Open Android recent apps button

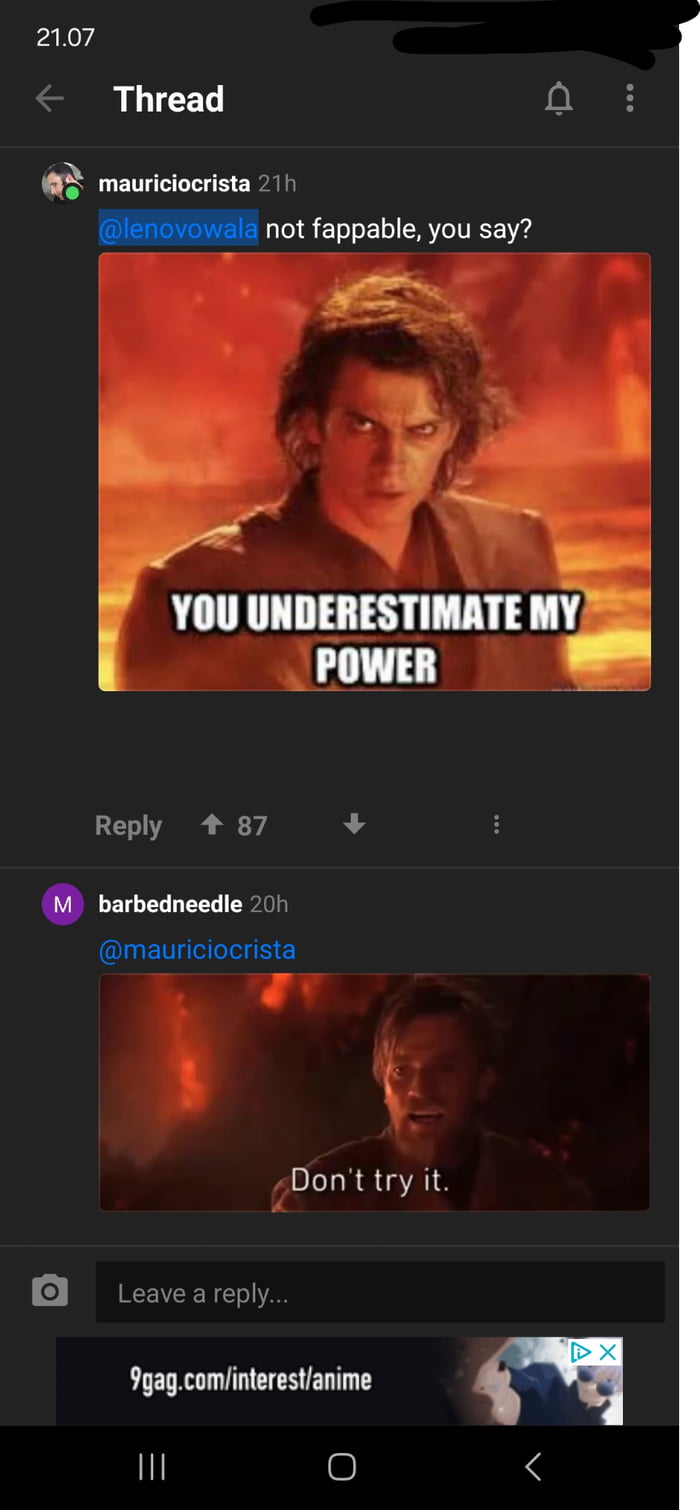[x=151, y=1467]
